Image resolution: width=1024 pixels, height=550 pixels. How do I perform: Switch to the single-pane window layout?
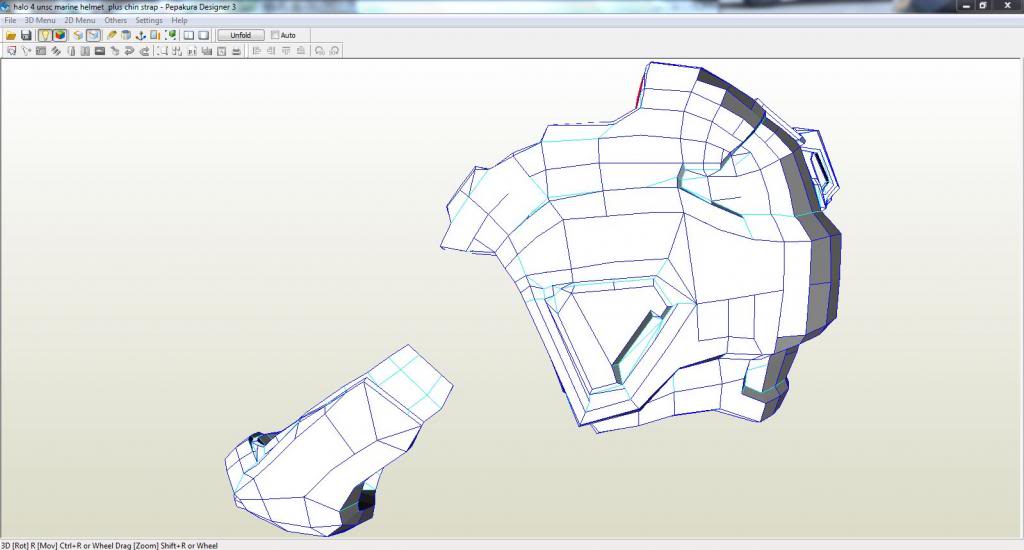(204, 35)
